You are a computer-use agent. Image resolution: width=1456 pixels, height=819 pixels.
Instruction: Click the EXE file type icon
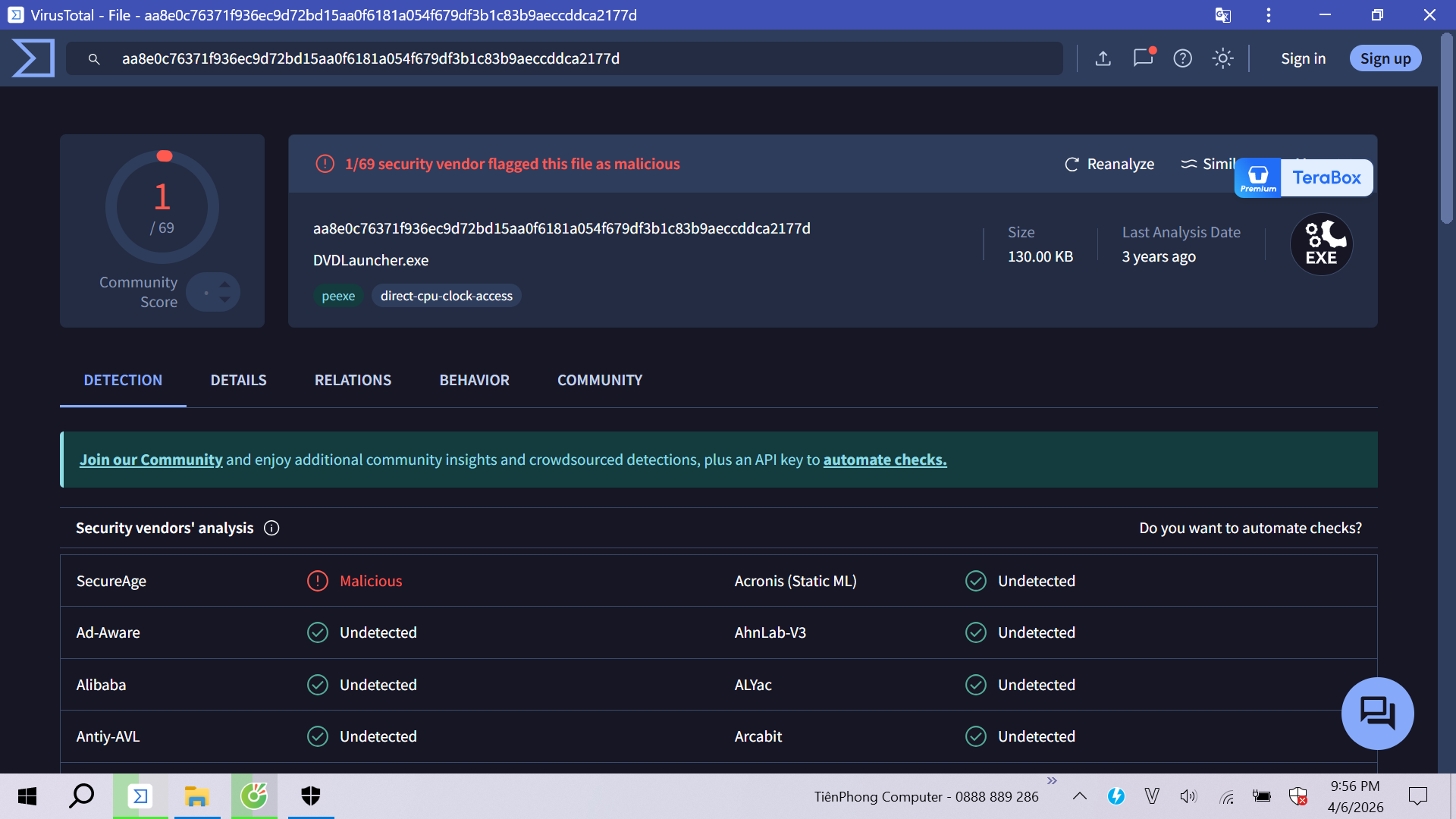pyautogui.click(x=1322, y=244)
